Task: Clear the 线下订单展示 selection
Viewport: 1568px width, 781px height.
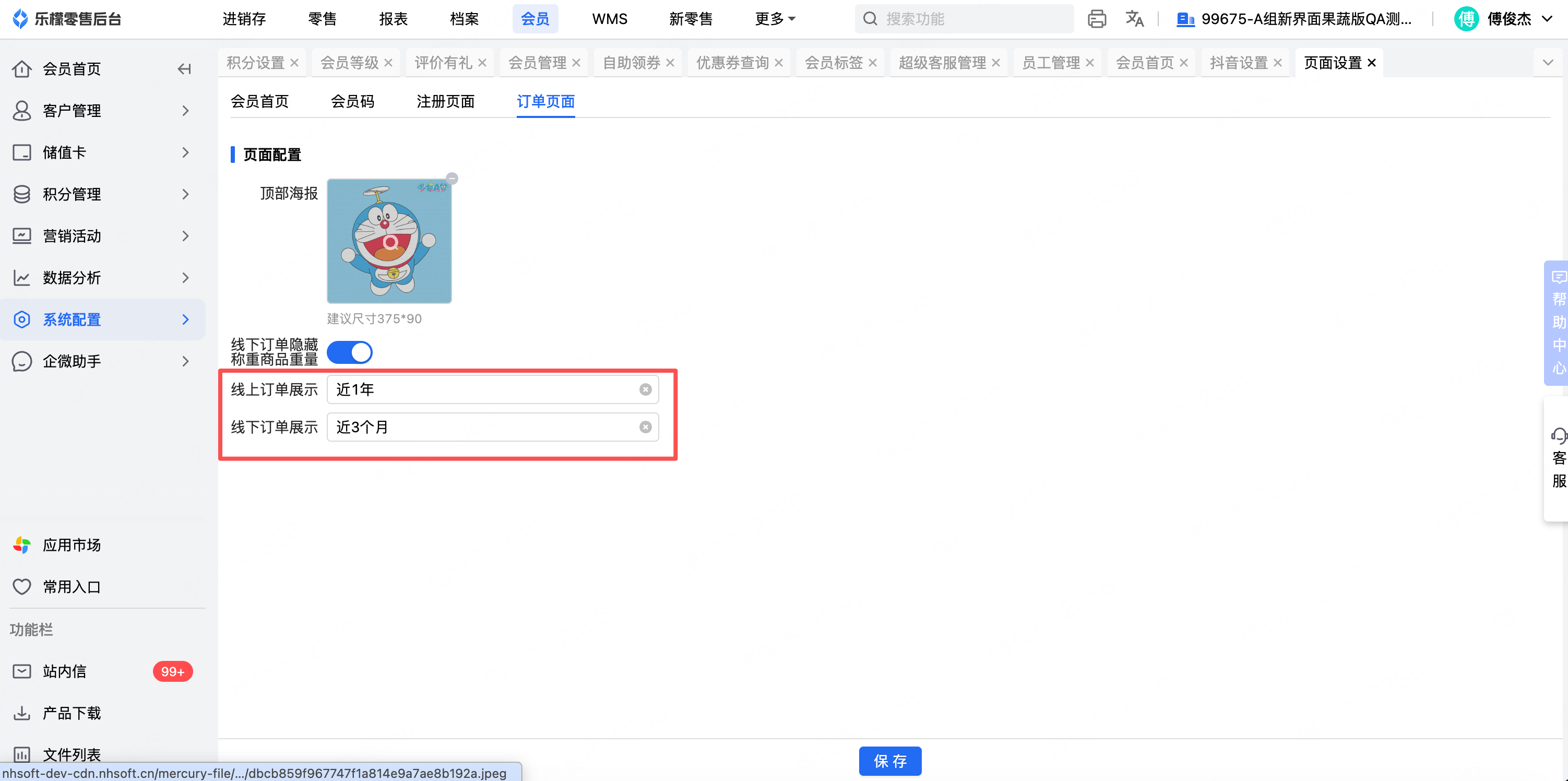Action: pos(645,428)
